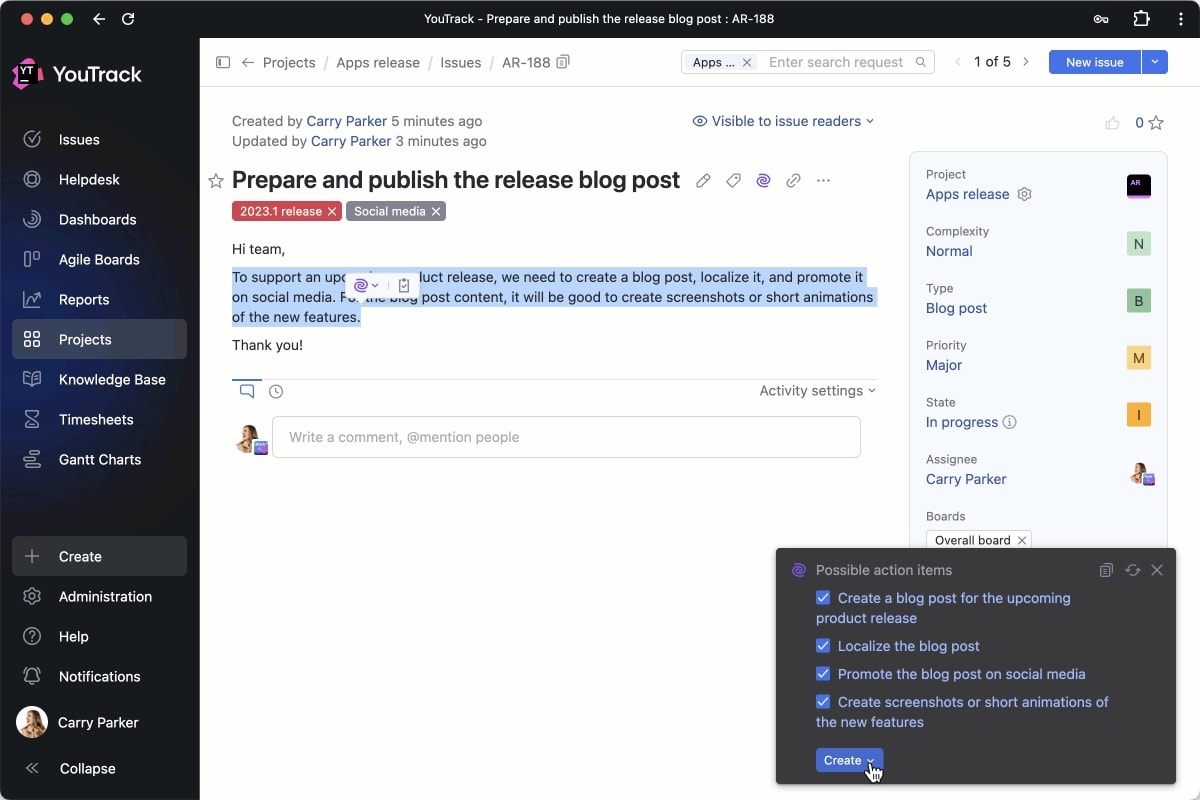Uncheck 'Localize the blog post' checkbox
Screen dimensions: 1200x800
823,646
